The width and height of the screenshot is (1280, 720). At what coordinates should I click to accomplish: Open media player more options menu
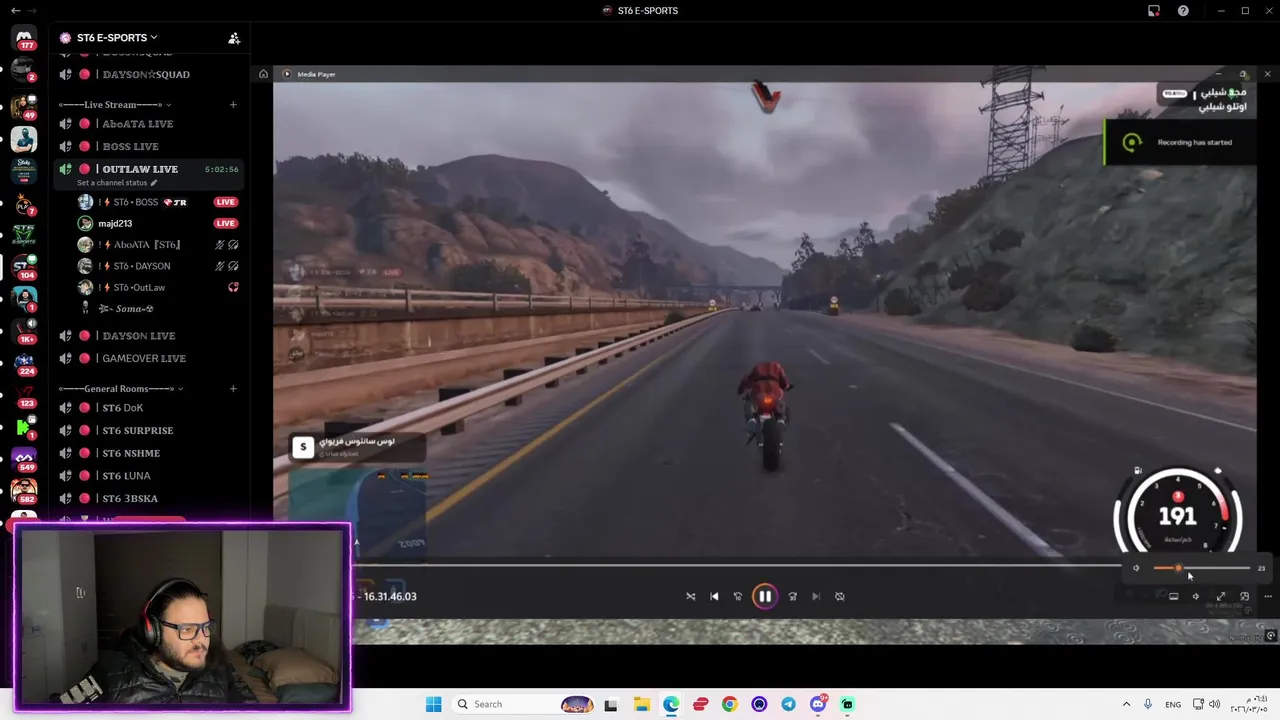[x=1268, y=596]
